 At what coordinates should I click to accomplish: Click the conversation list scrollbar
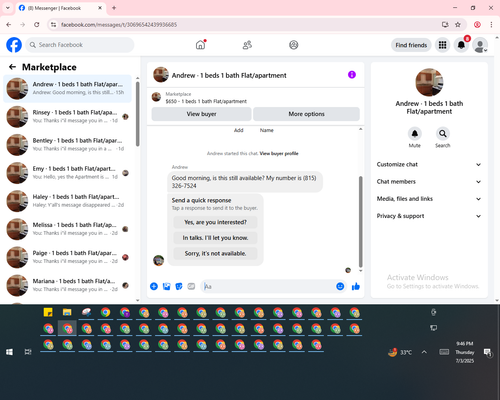pyautogui.click(x=138, y=113)
